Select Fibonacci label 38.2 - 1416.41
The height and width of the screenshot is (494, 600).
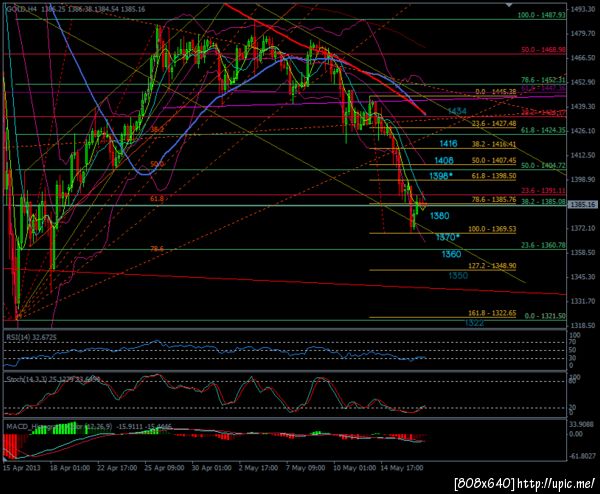494,145
